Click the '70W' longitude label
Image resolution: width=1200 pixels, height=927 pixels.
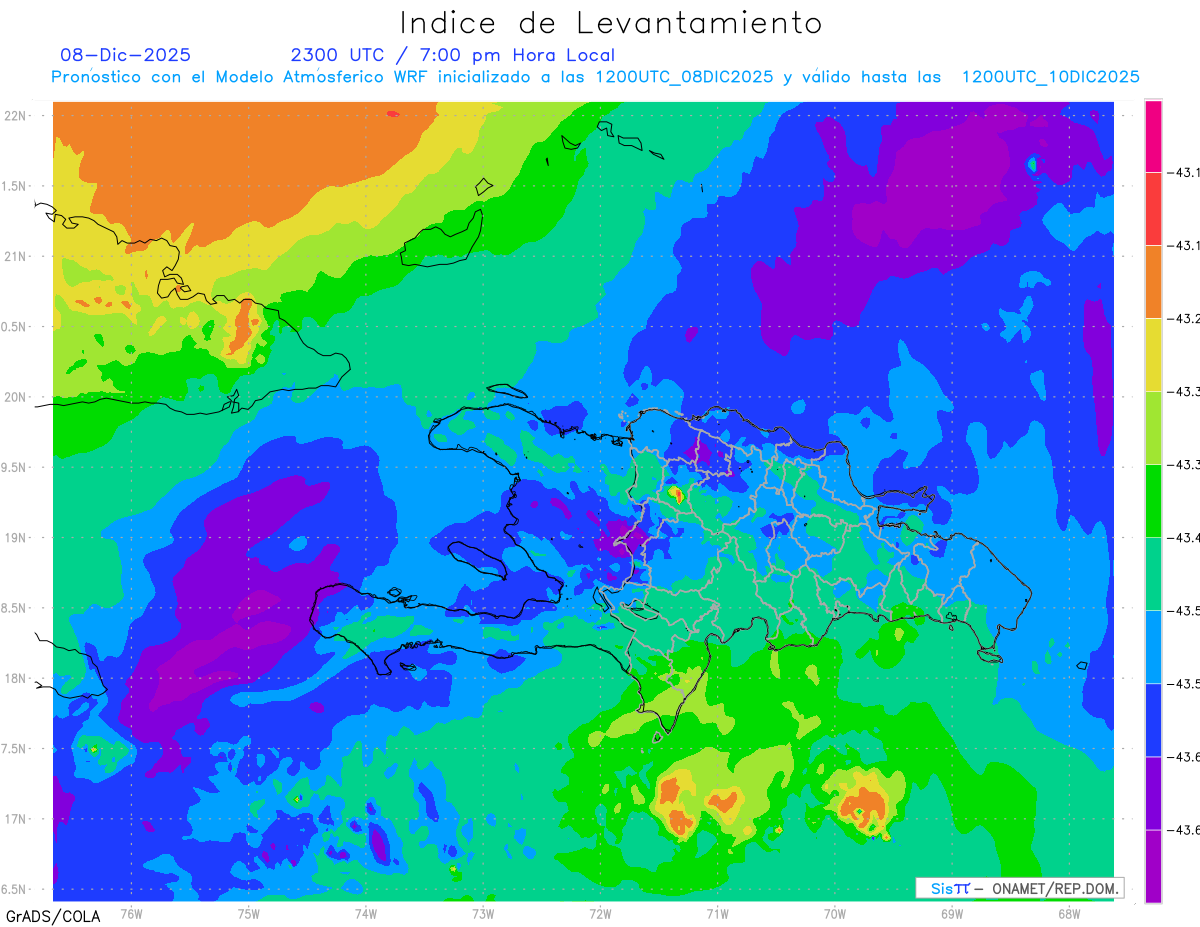point(835,913)
